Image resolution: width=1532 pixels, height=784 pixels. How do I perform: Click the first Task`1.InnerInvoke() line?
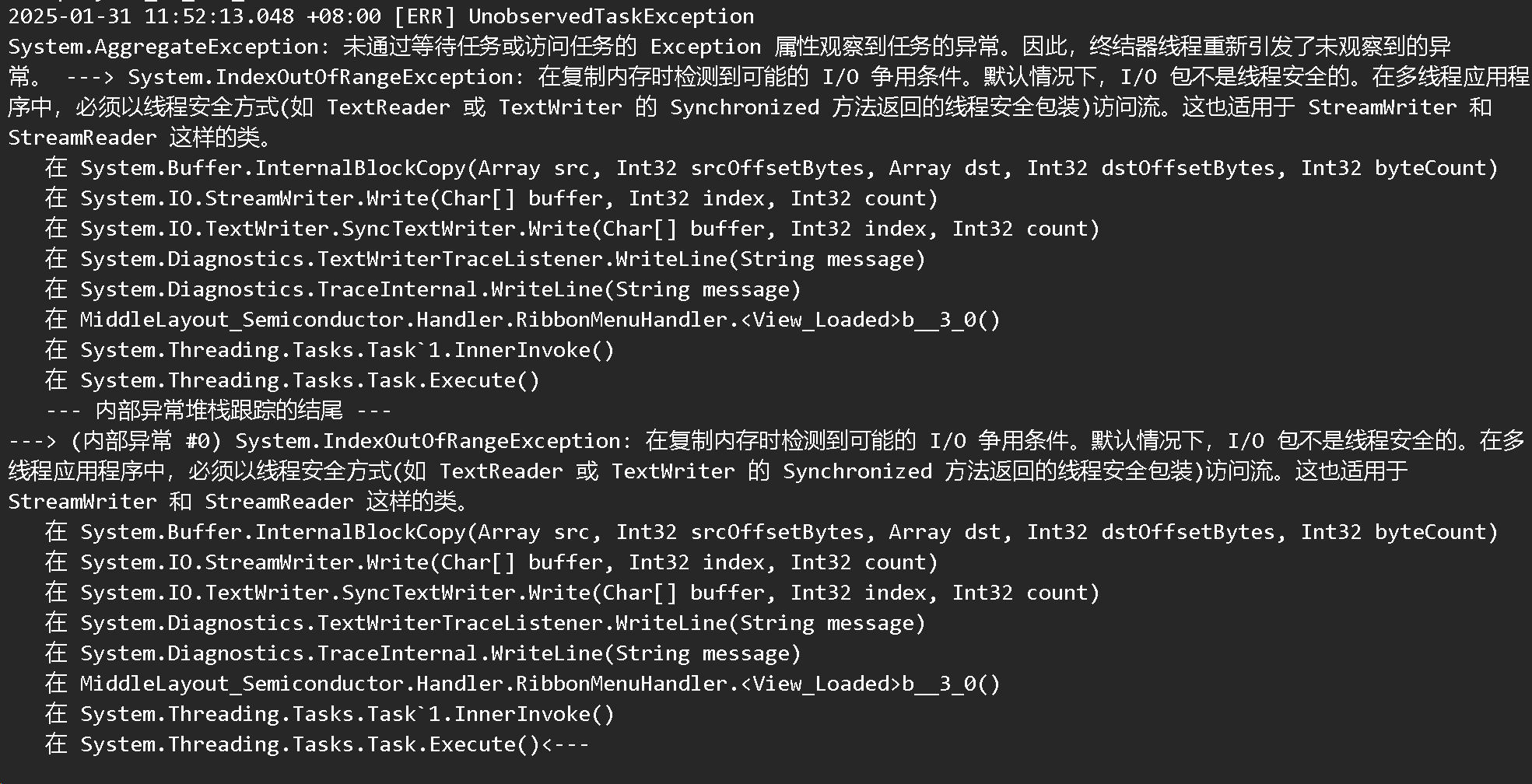tap(329, 350)
